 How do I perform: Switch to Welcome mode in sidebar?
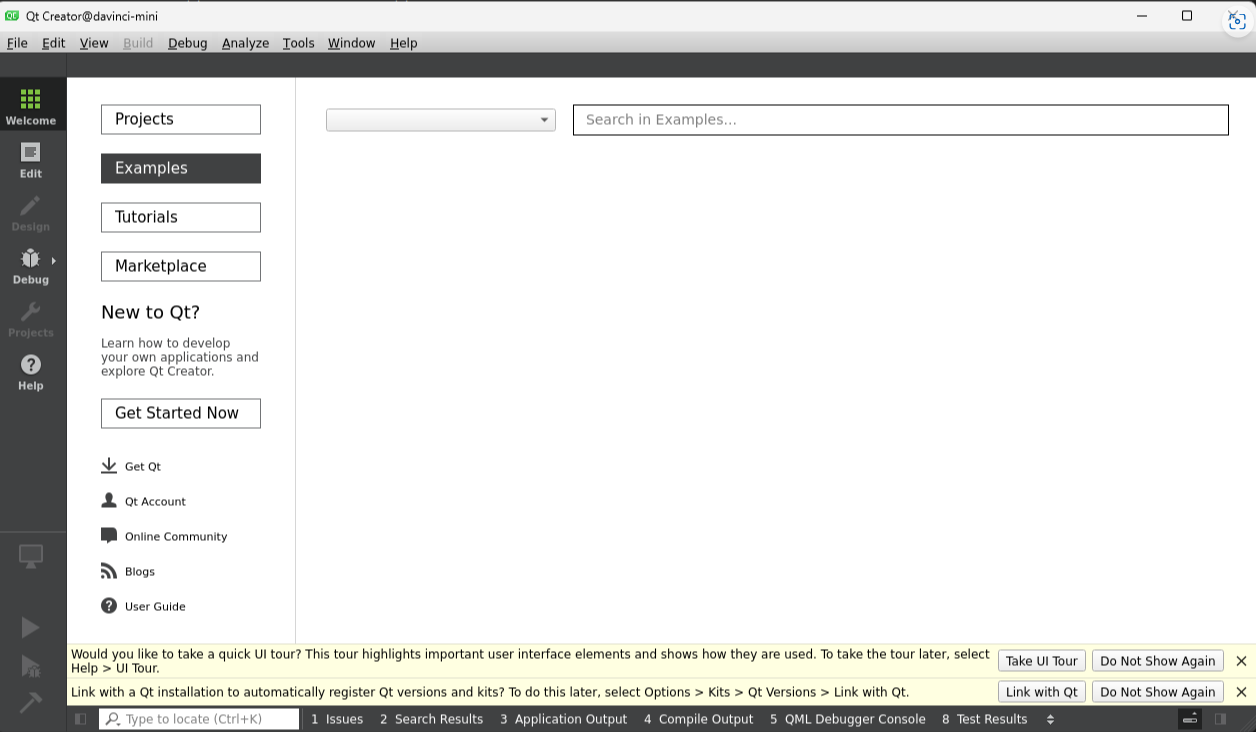31,106
